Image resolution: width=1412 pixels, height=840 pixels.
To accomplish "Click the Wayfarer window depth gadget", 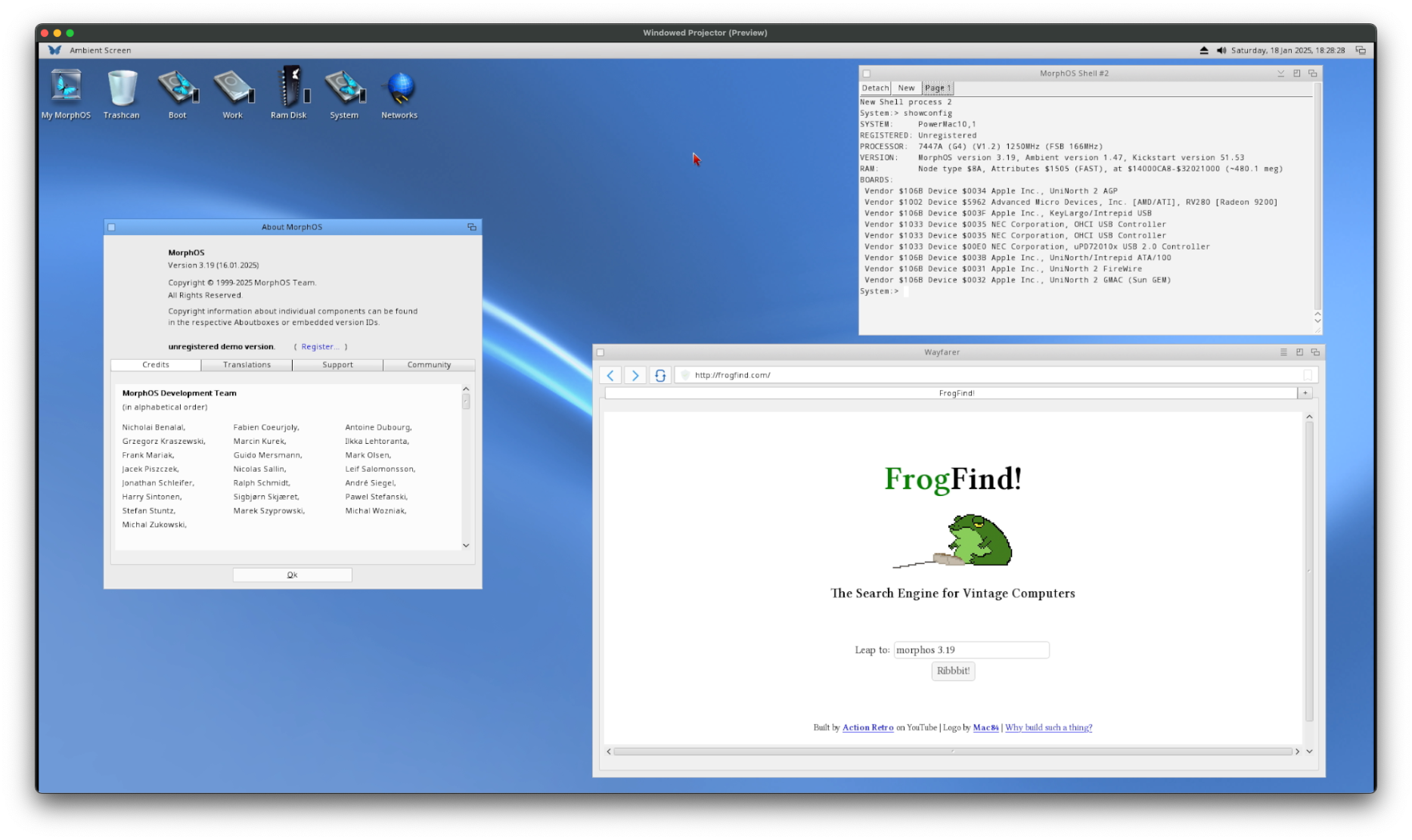I will pos(1315,352).
